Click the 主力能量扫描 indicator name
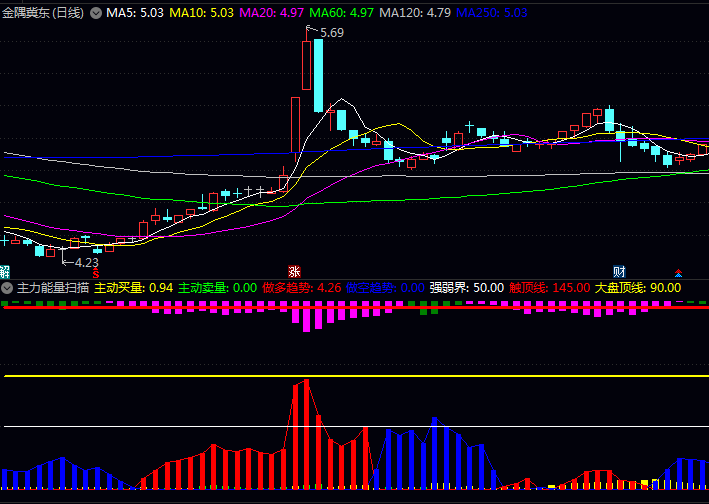709x504 pixels. point(53,287)
